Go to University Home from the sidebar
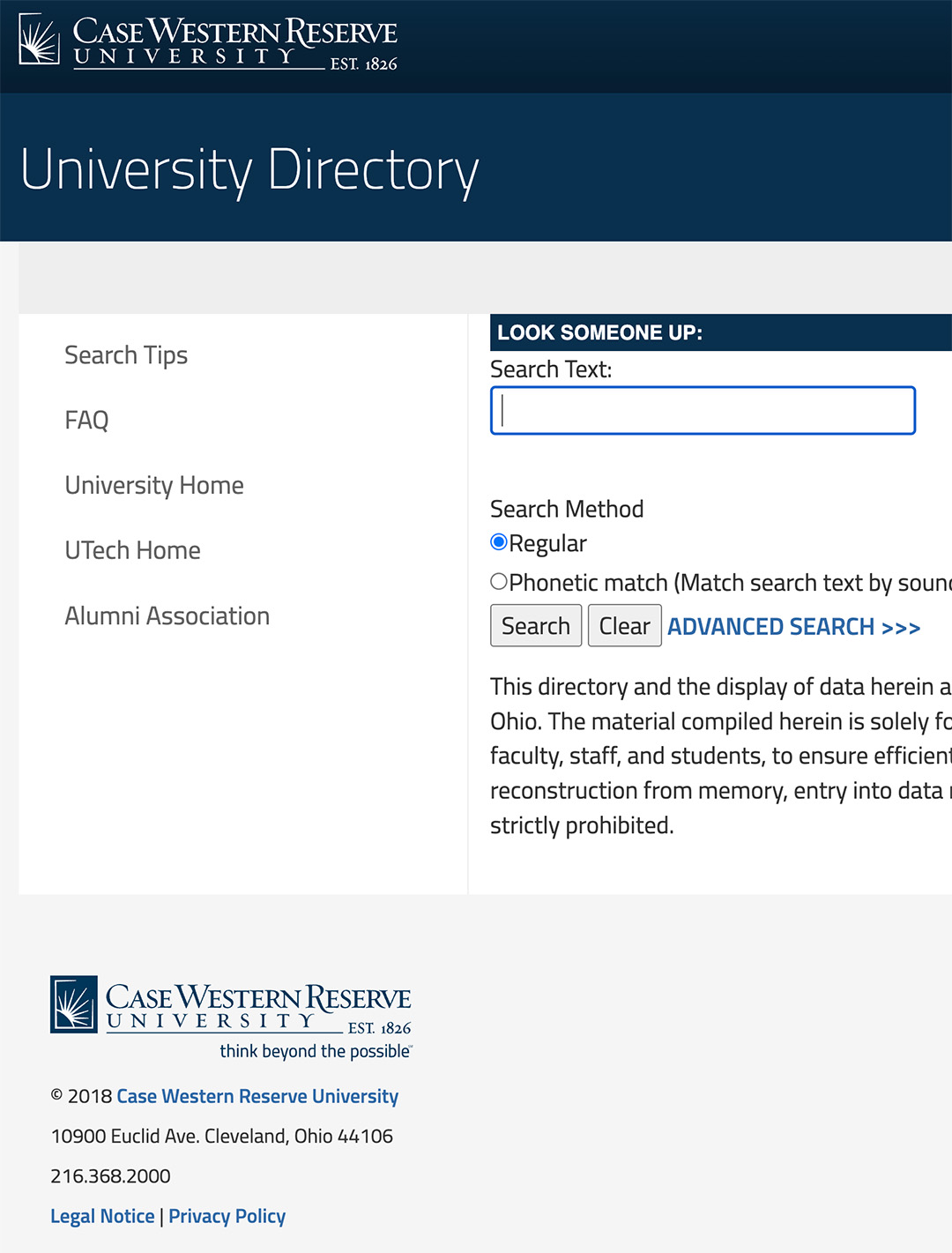Viewport: 952px width, 1253px height. [154, 485]
